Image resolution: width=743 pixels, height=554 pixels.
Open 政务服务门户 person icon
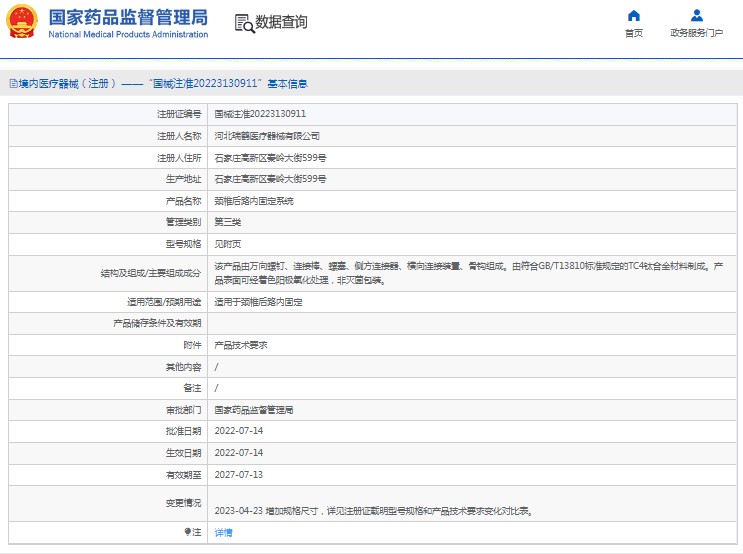point(697,16)
